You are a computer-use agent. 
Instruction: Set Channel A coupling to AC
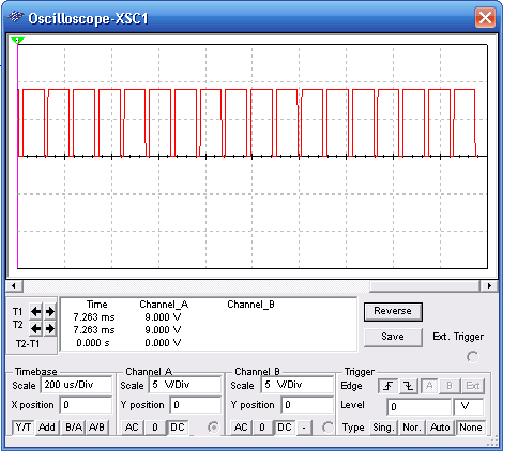pos(131,427)
